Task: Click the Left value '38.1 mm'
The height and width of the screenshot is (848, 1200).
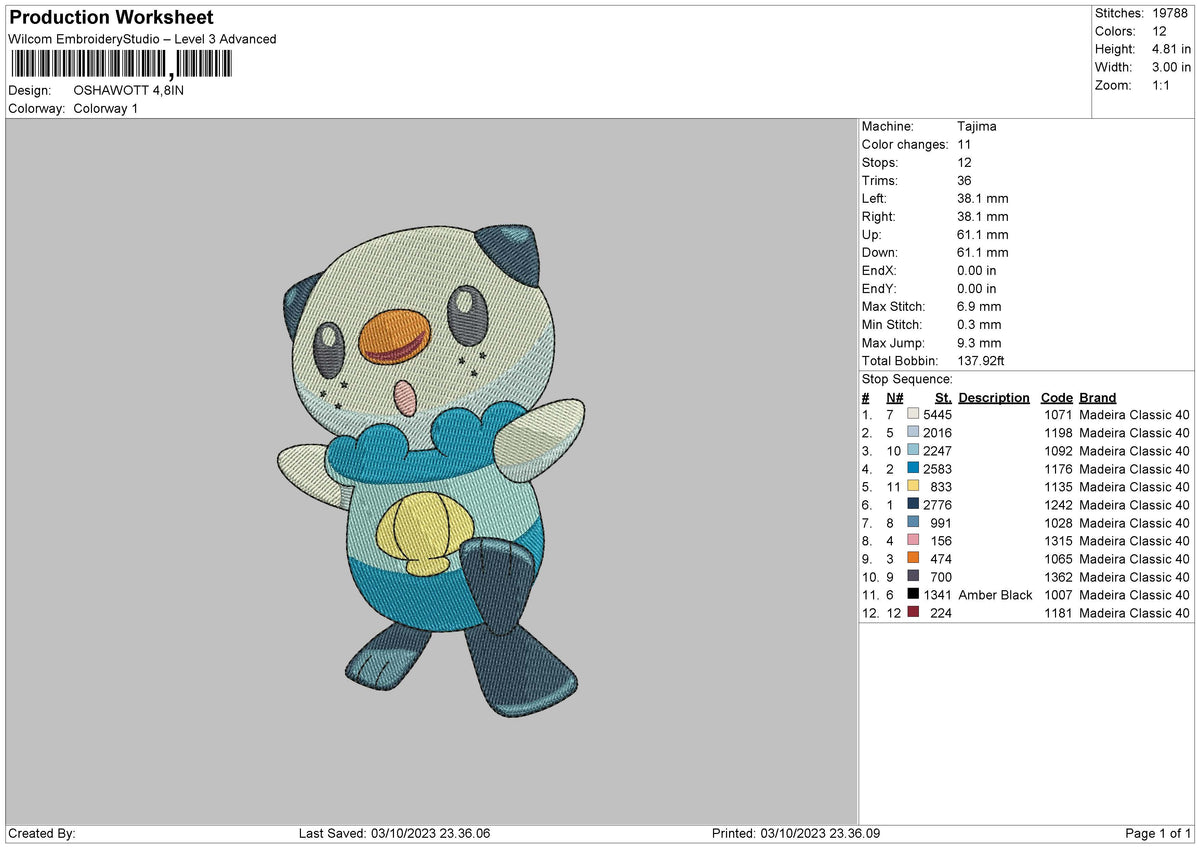Action: pos(982,198)
